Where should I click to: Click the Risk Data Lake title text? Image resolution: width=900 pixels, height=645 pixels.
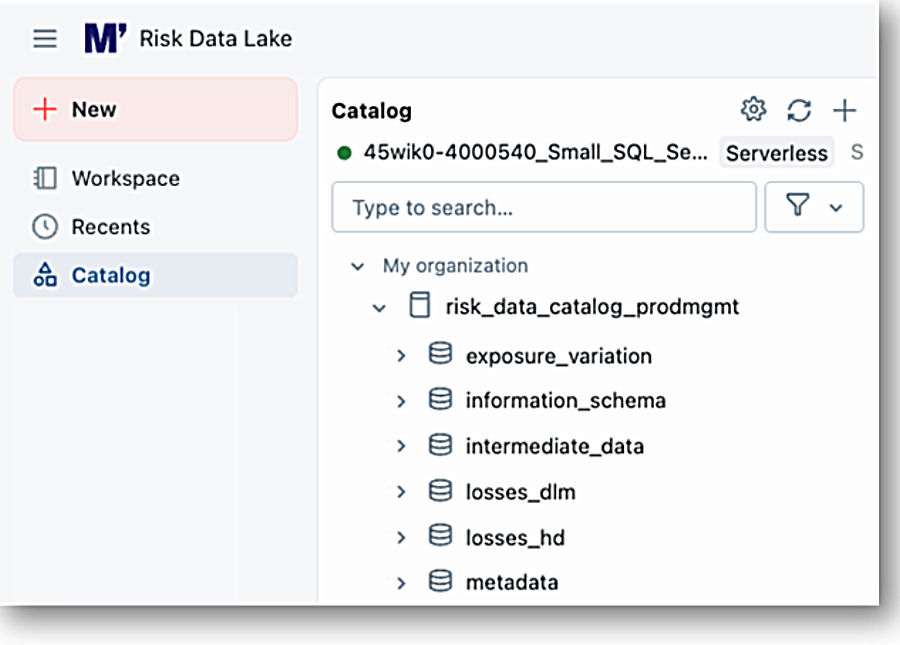click(216, 38)
